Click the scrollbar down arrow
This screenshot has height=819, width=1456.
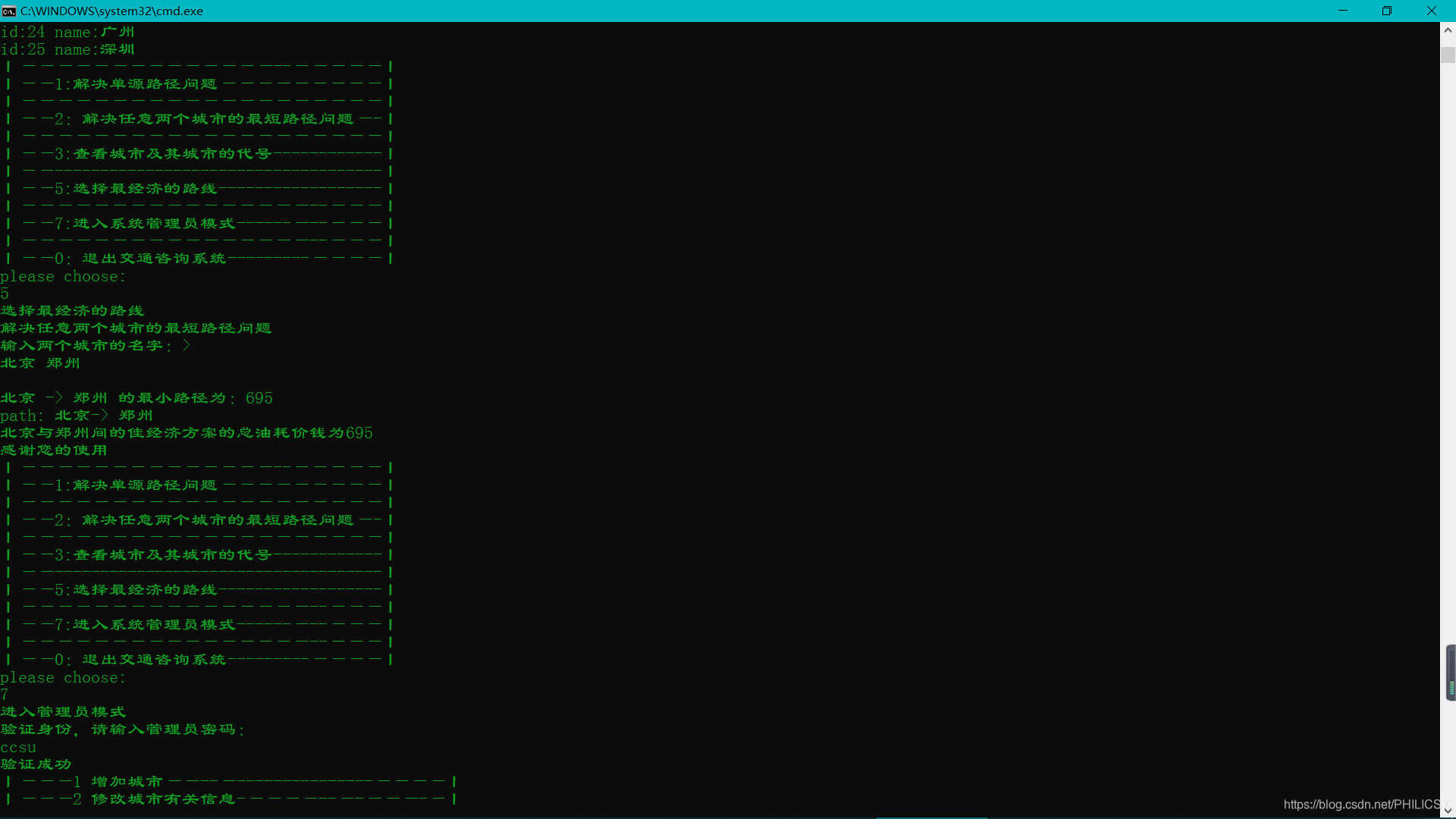coord(1448,811)
